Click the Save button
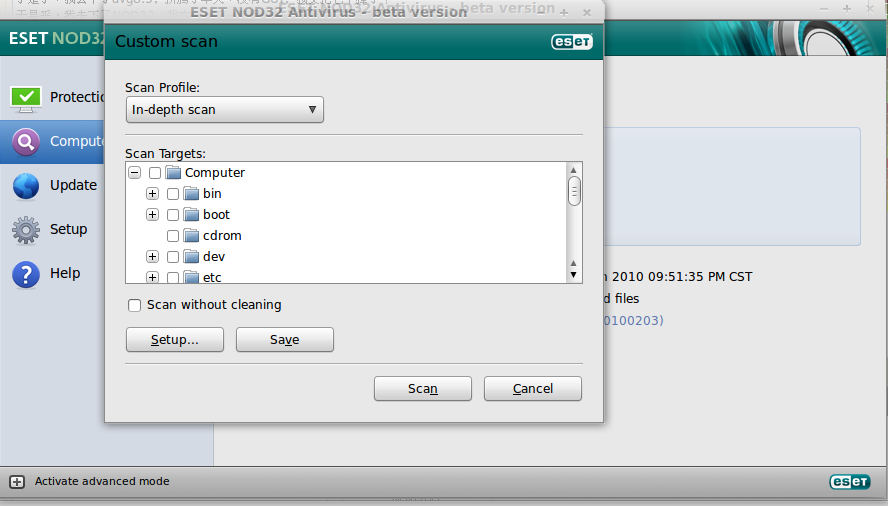The image size is (888, 506). (x=285, y=339)
